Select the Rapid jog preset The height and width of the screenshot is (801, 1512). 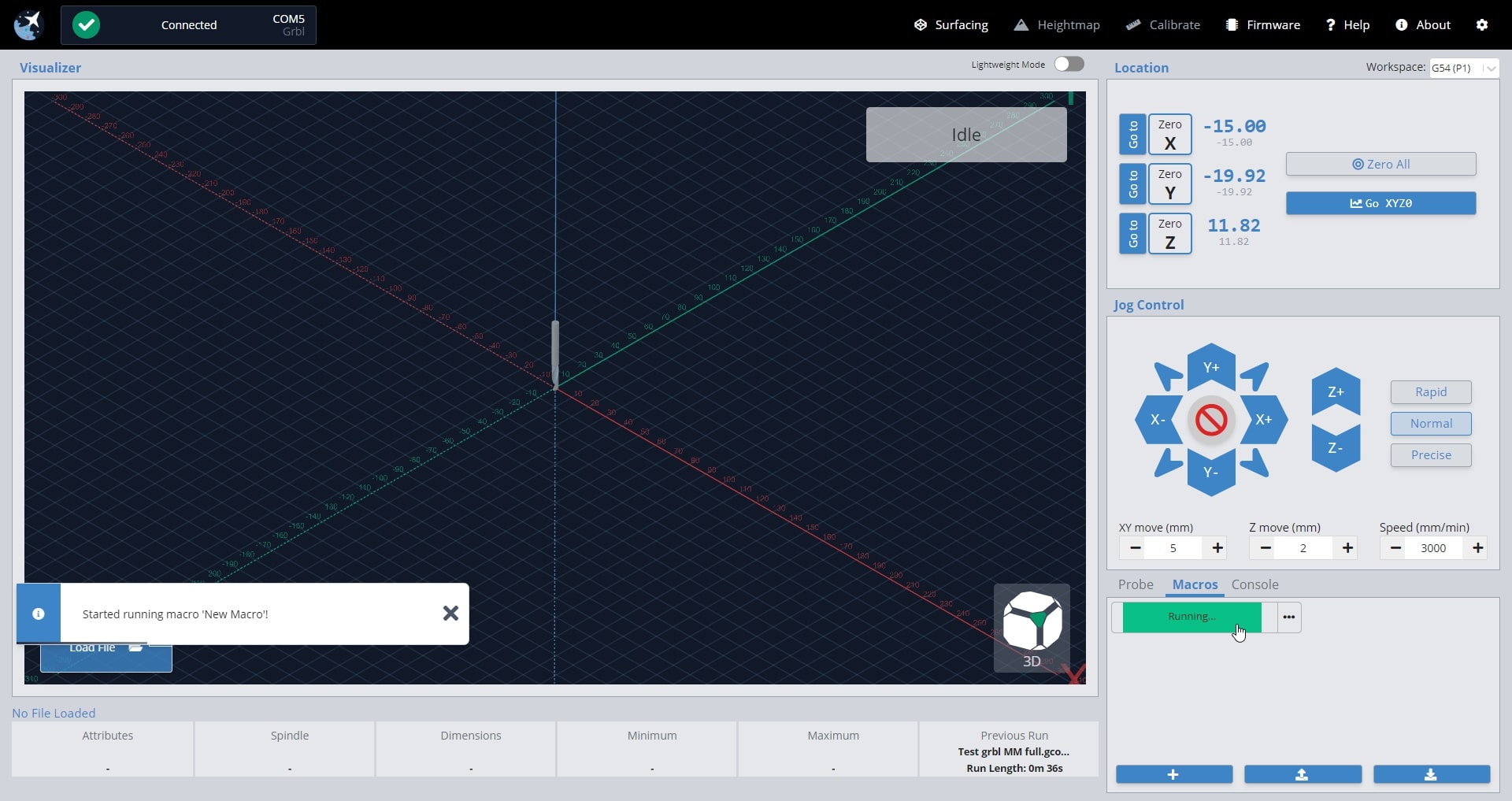coord(1431,392)
